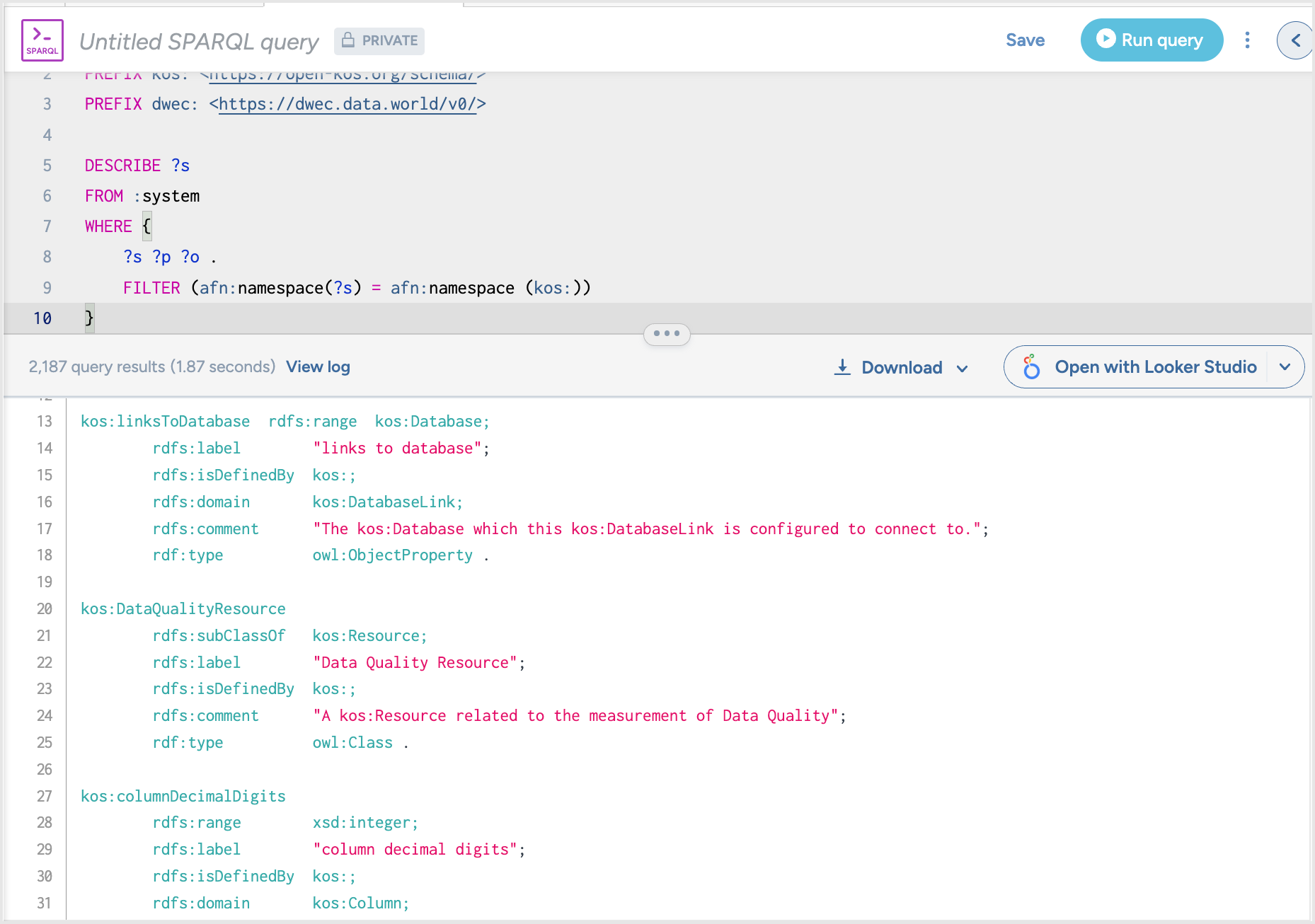
Task: Click the ?s ?p ?o triple pattern line
Action: (170, 257)
